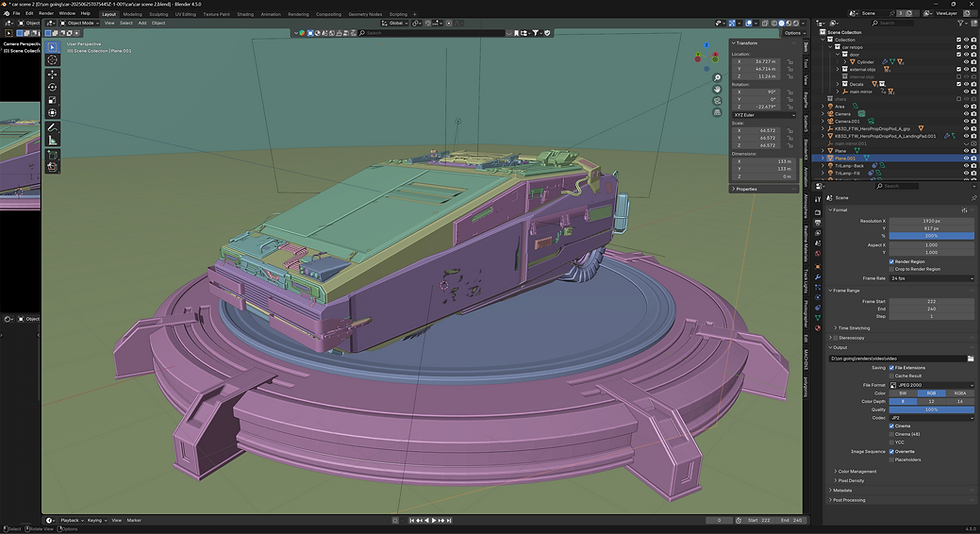
Task: Activate the Rotate tool
Action: 53,87
